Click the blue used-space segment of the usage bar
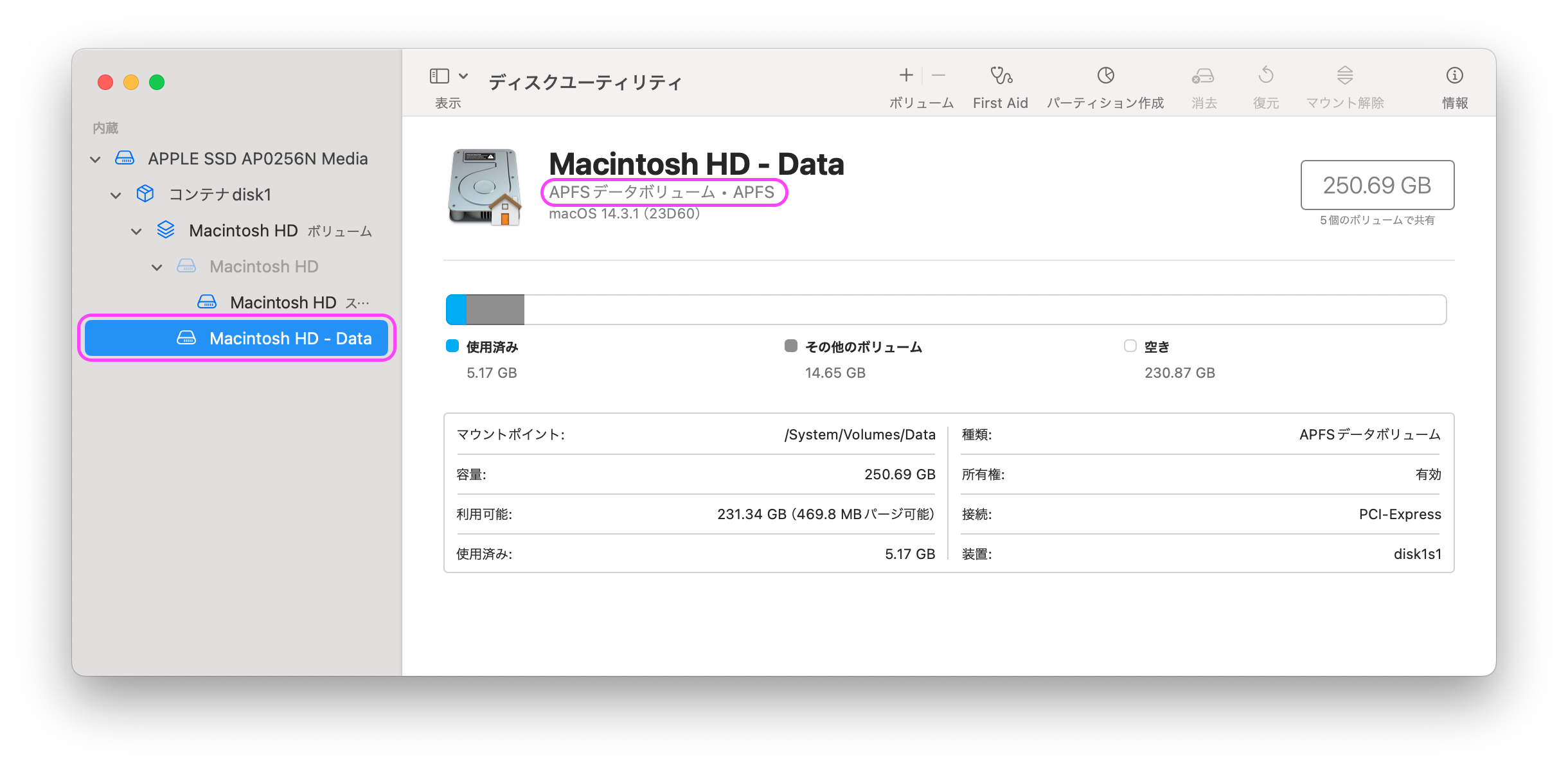Image resolution: width=1568 pixels, height=771 pixels. tap(455, 309)
